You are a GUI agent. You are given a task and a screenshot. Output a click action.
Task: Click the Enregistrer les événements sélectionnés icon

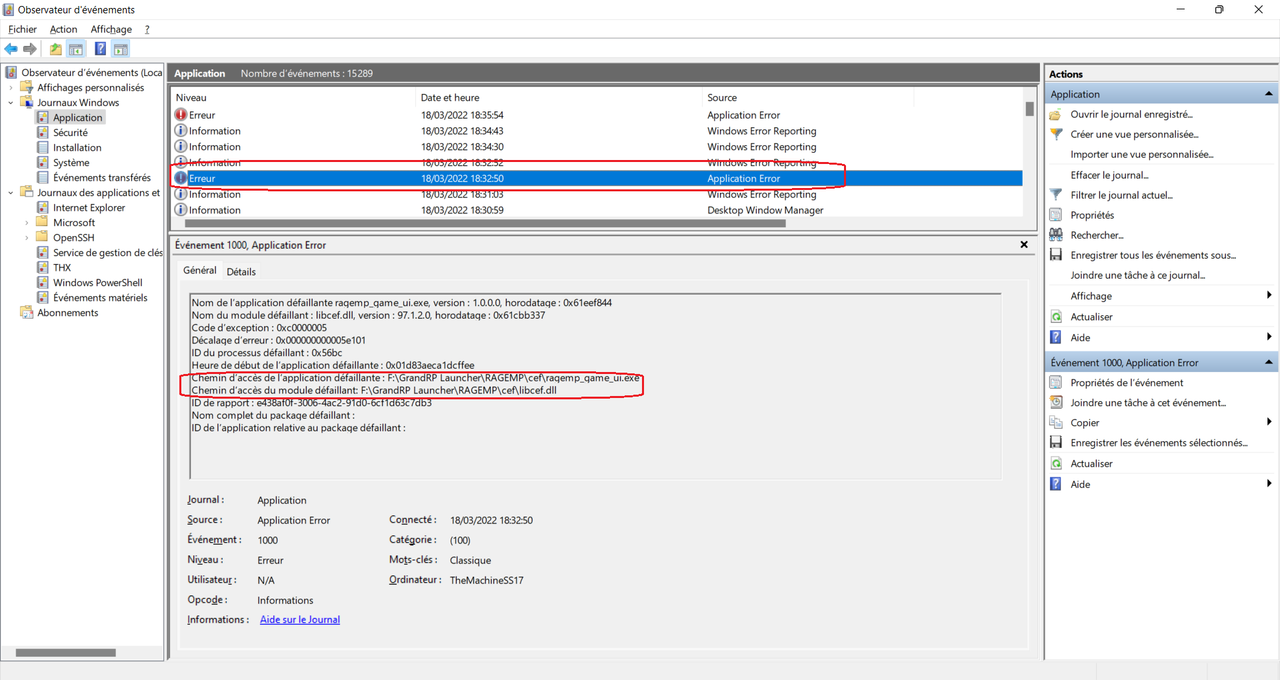tap(1056, 442)
